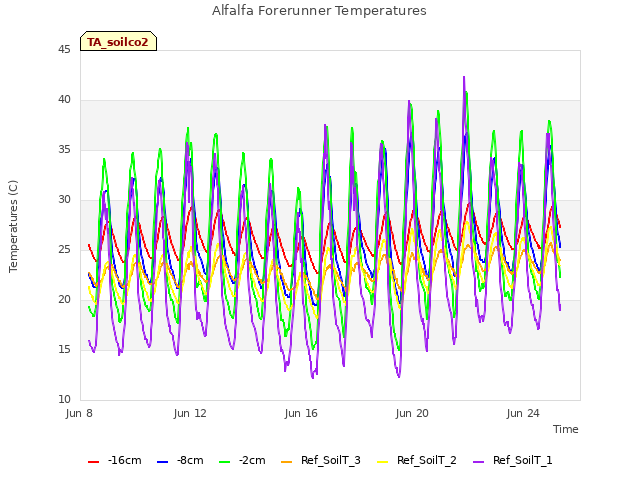Click the chart title Alfalfa Forerunner Temperatures

319,11
